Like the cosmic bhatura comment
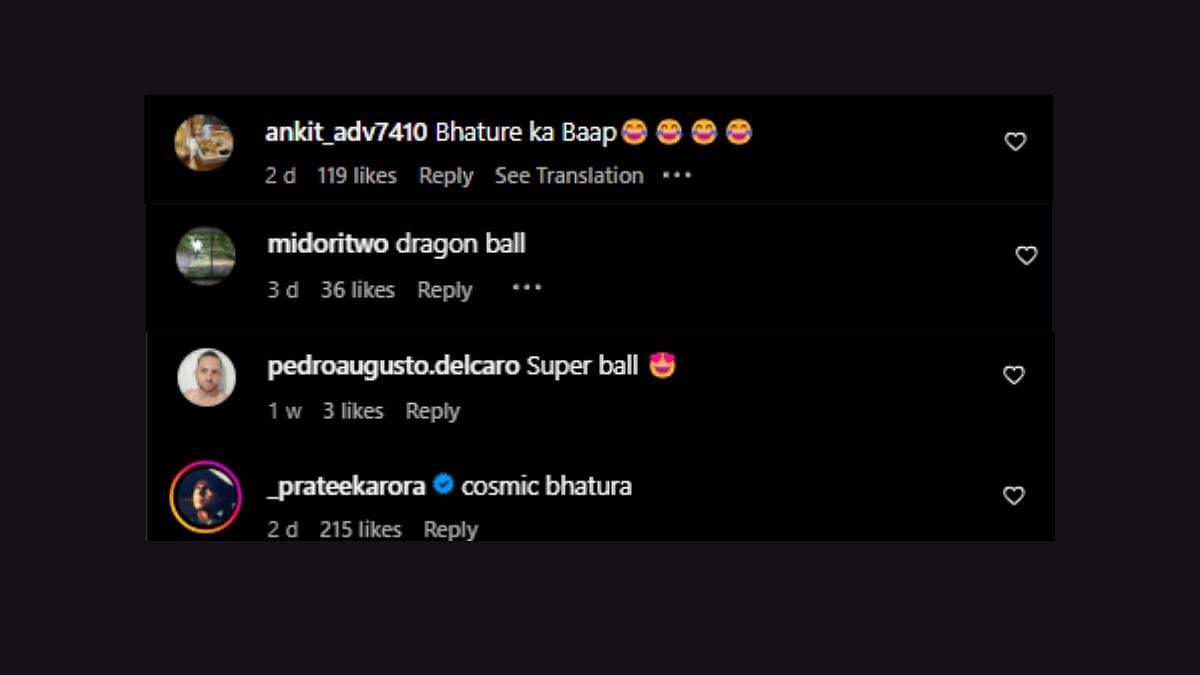1200x675 pixels. [x=1014, y=495]
